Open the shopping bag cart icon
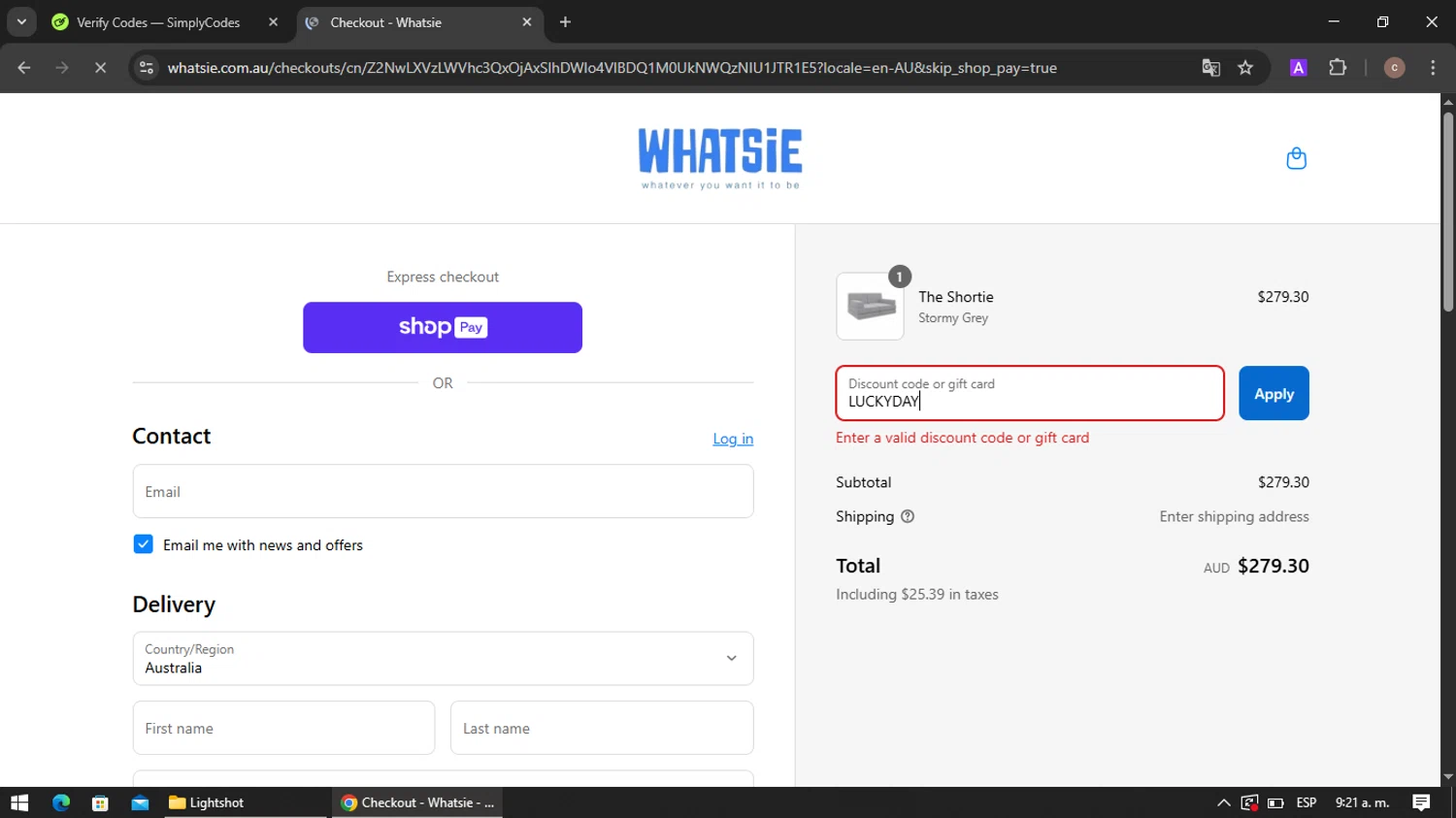 click(1296, 158)
